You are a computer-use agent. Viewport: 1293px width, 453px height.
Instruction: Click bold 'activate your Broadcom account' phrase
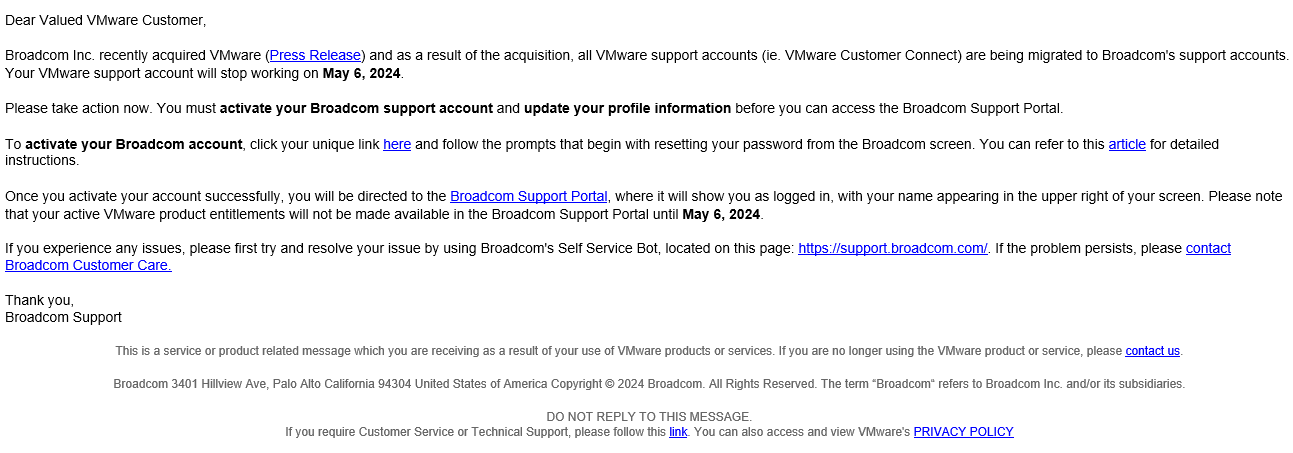tap(134, 144)
